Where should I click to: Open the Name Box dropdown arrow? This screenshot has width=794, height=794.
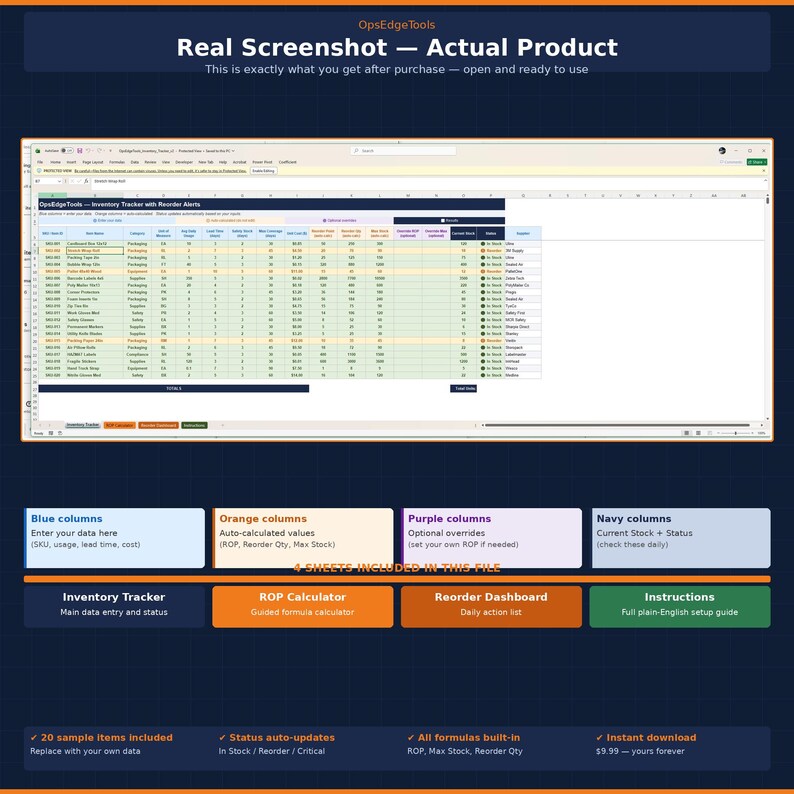point(59,181)
